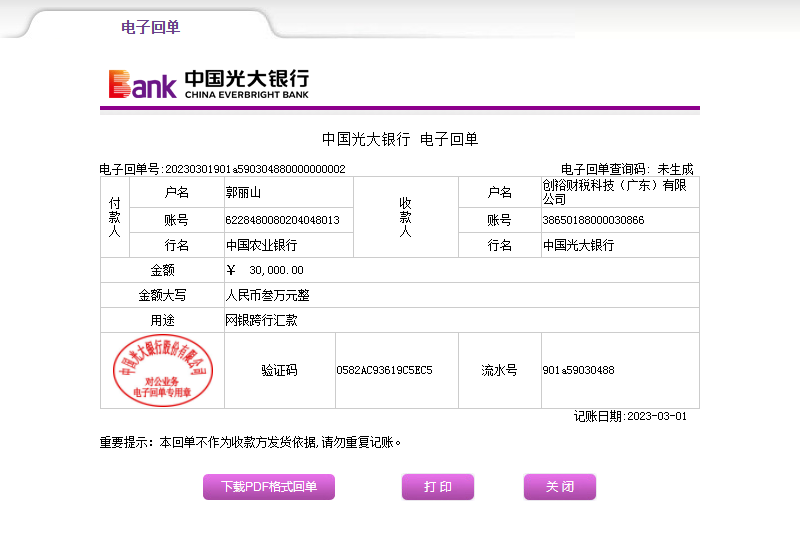
Task: Select the 电子回单 tab
Action: point(150,27)
